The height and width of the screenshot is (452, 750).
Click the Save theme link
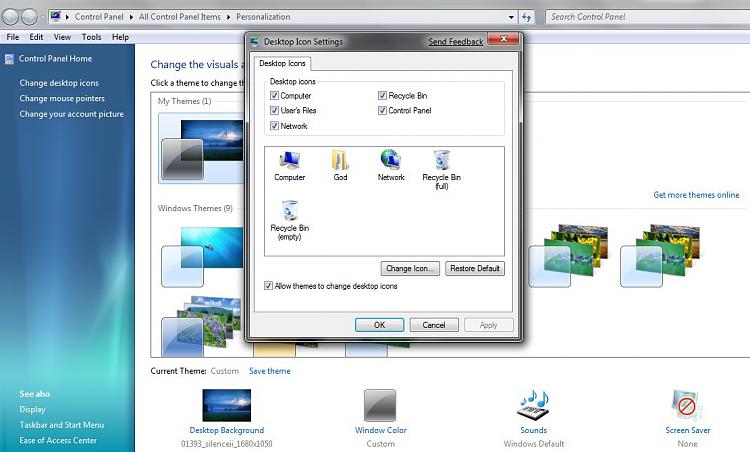270,371
